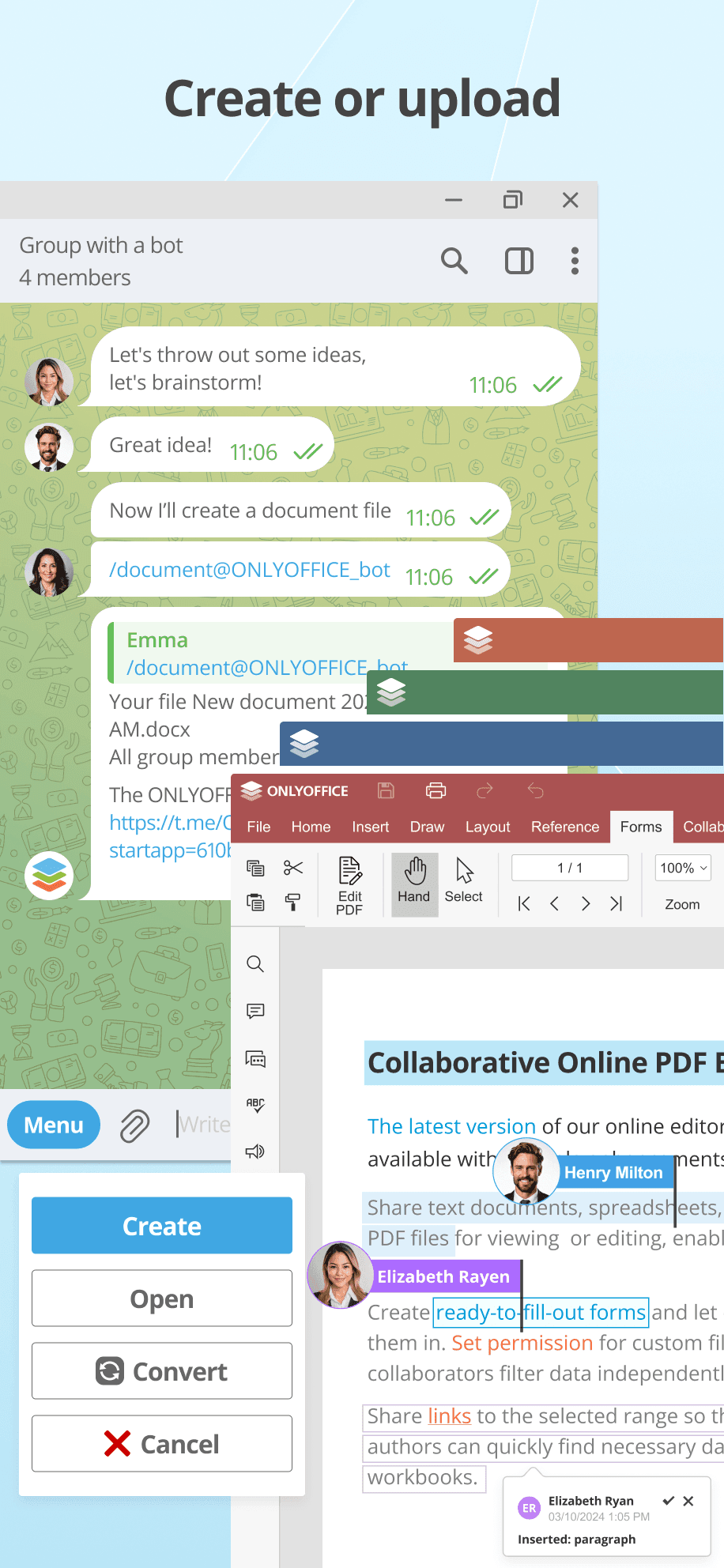The image size is (724, 1568).
Task: Click the page number input field
Action: coord(570,868)
